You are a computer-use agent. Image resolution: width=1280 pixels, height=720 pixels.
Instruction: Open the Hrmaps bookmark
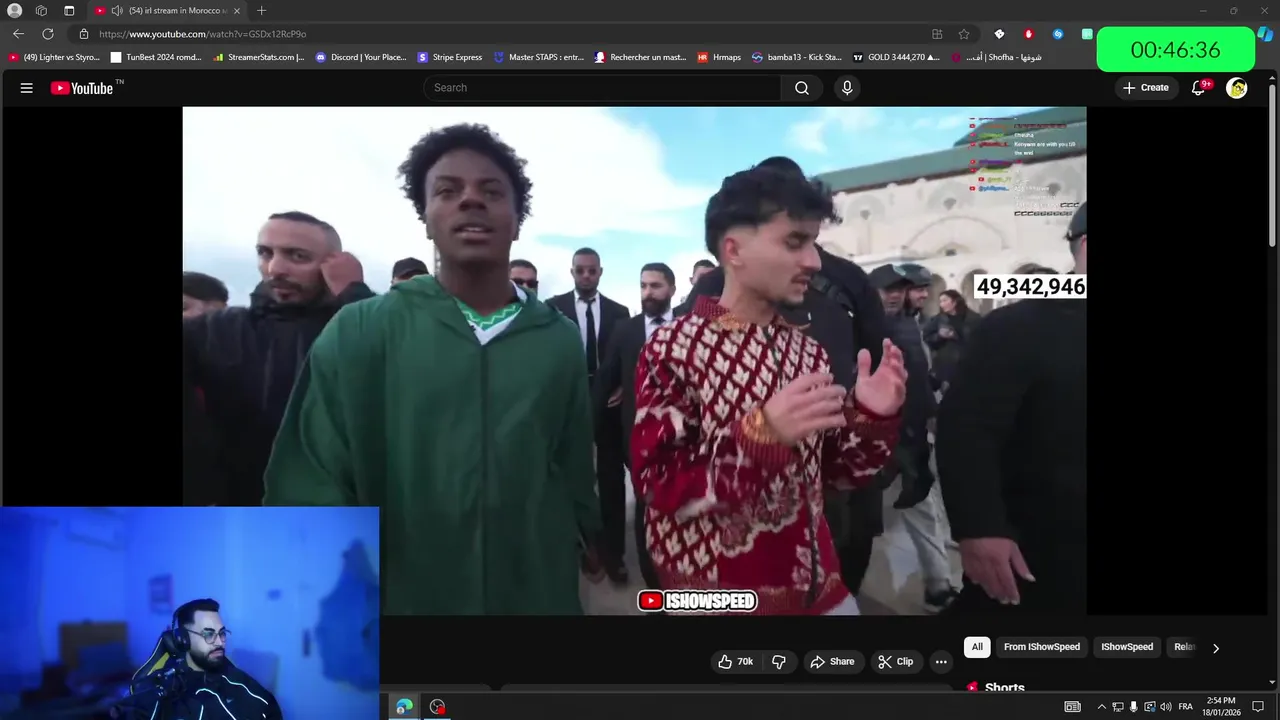pos(719,57)
